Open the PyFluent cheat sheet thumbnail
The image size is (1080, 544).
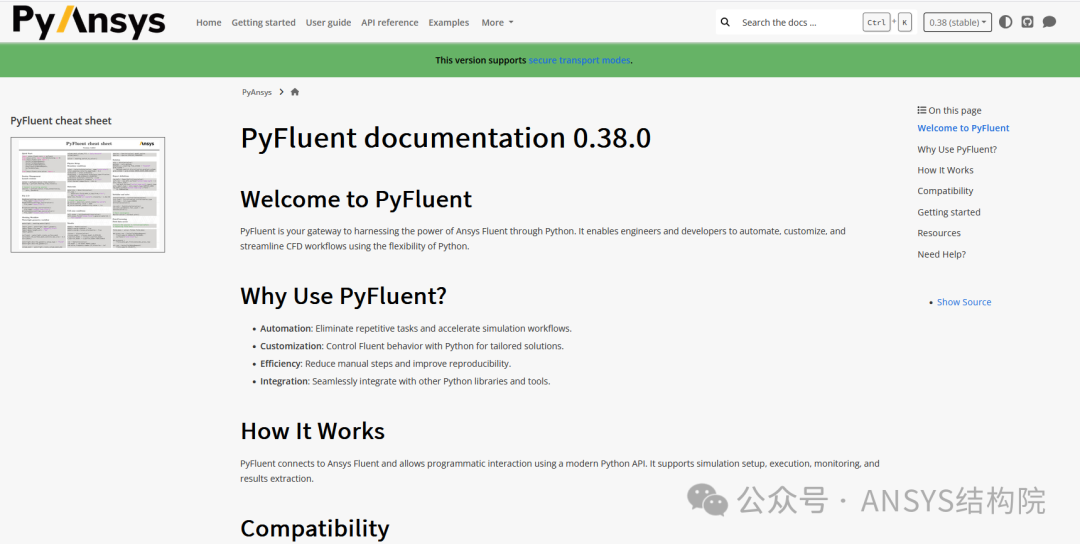(87, 195)
